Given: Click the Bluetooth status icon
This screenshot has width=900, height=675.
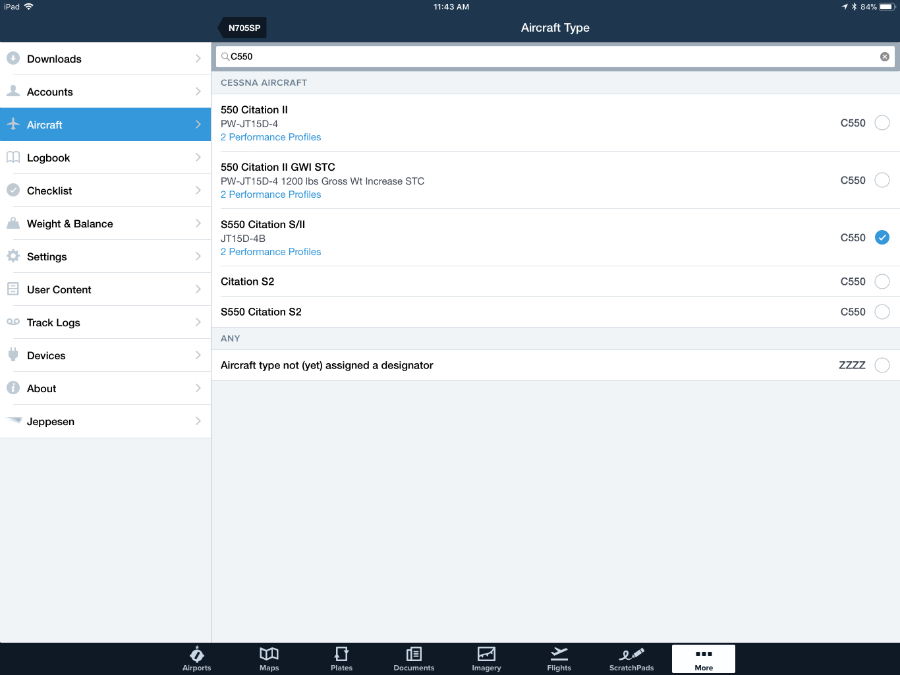Looking at the screenshot, I should tap(854, 7).
